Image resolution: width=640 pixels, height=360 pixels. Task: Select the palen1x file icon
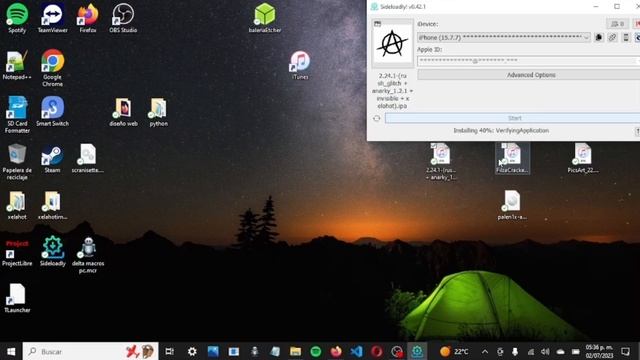(512, 205)
